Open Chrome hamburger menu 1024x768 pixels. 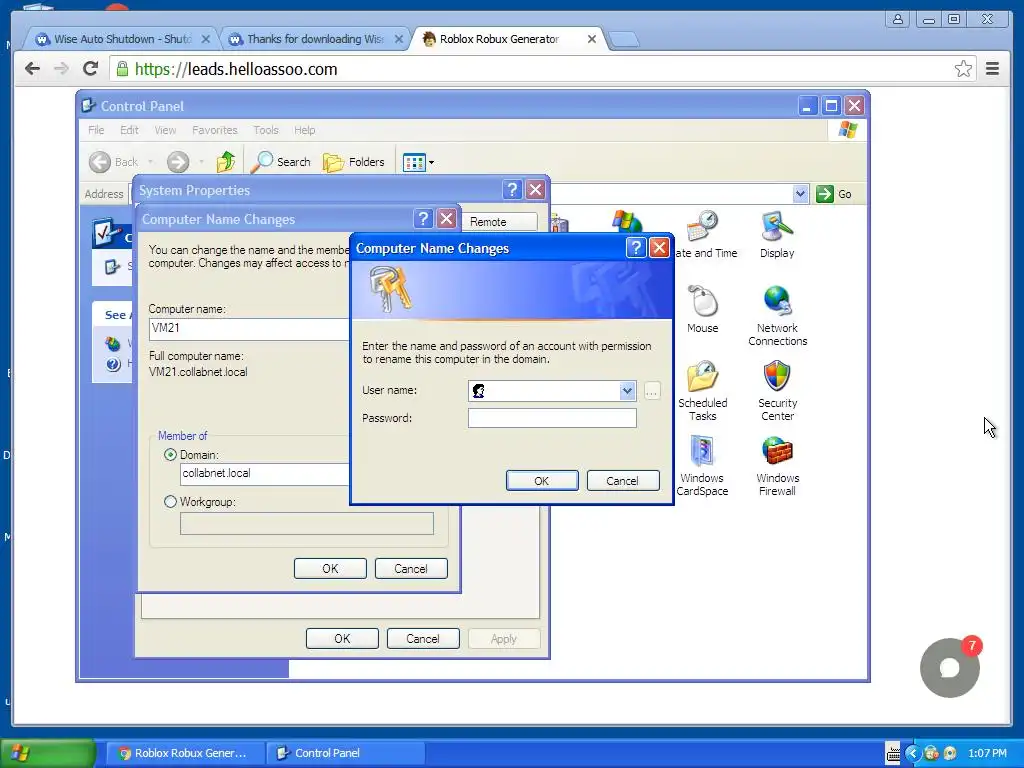click(x=992, y=69)
